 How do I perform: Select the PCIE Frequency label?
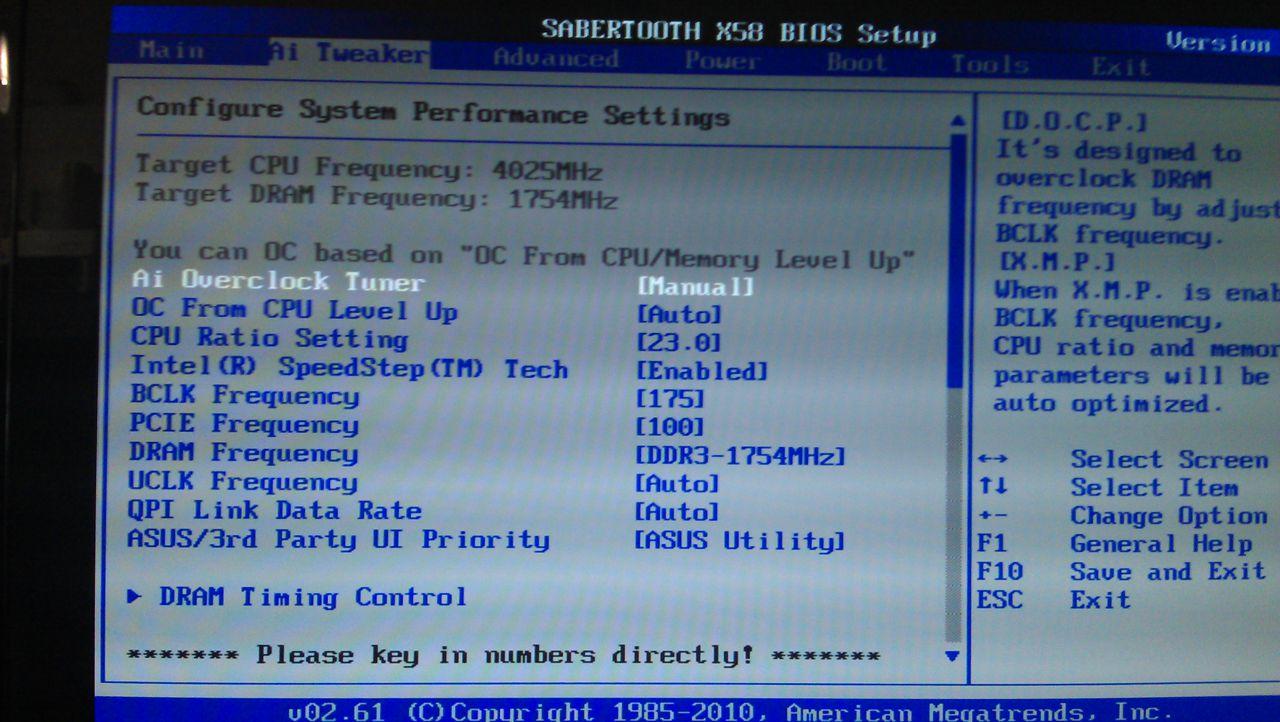[x=244, y=424]
